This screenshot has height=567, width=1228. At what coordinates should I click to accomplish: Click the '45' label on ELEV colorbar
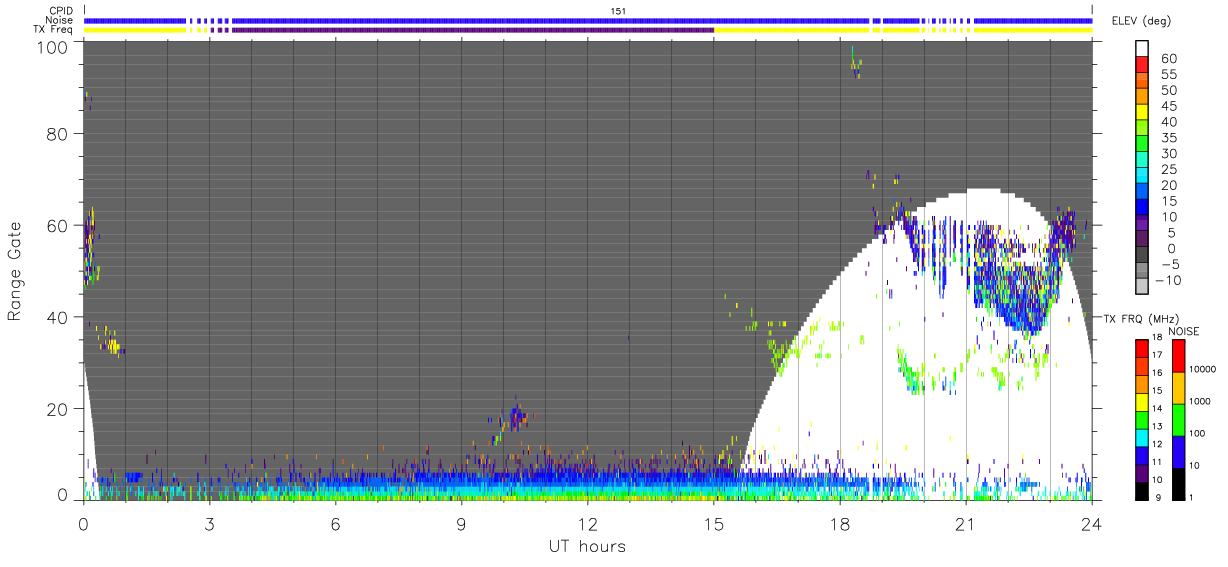(1167, 106)
